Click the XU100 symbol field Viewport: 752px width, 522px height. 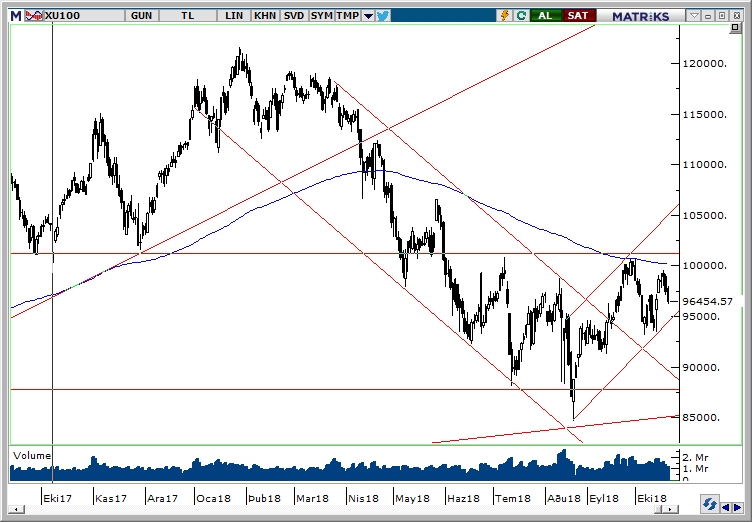(x=83, y=16)
